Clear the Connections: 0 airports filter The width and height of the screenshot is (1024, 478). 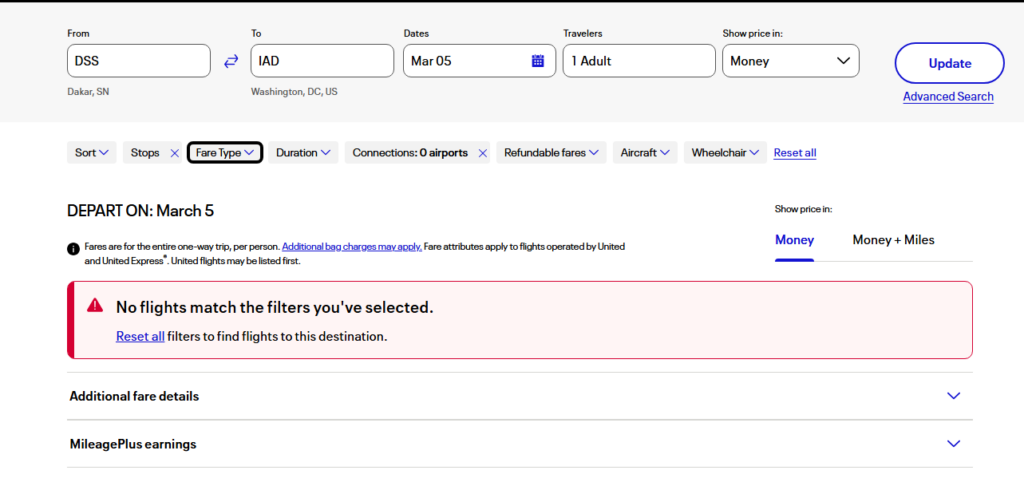coord(482,153)
